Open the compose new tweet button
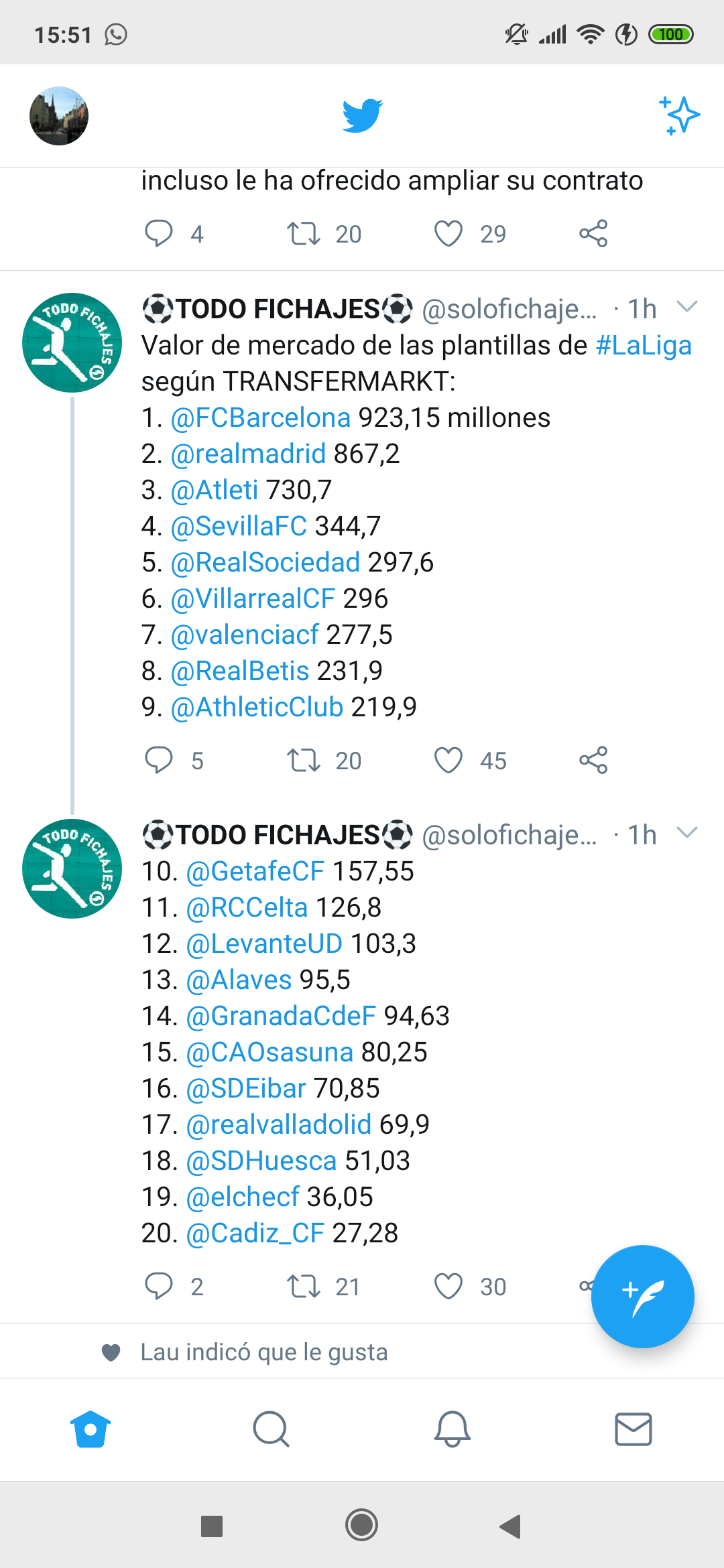The width and height of the screenshot is (724, 1568). 642,1296
